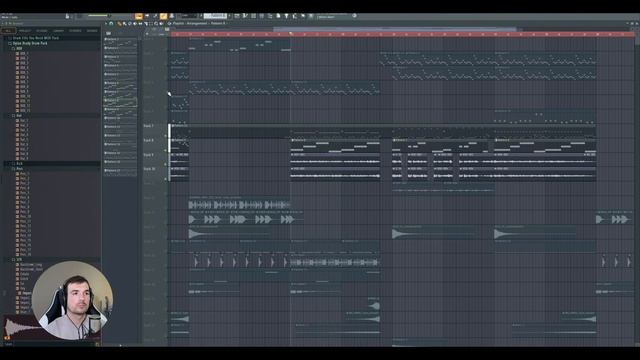The height and width of the screenshot is (360, 640).
Task: Click the Track 10 header label
Action: pos(149,169)
